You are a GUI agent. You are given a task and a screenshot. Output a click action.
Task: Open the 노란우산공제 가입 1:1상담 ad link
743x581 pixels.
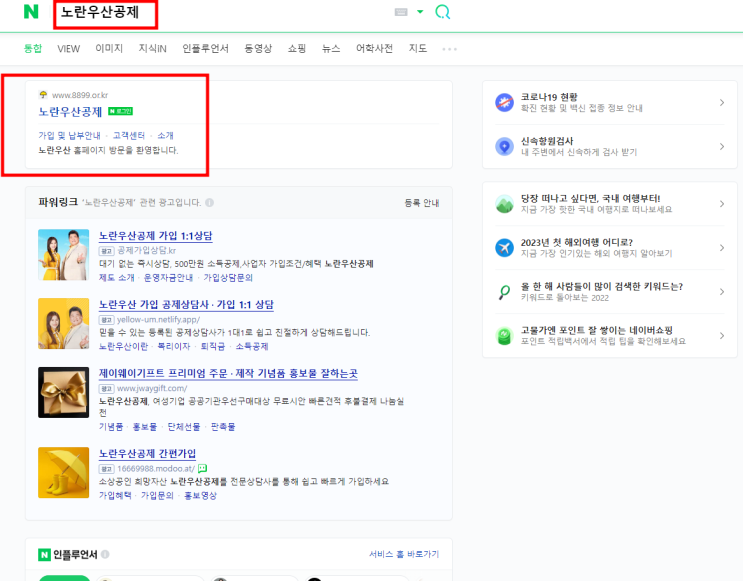pyautogui.click(x=155, y=236)
